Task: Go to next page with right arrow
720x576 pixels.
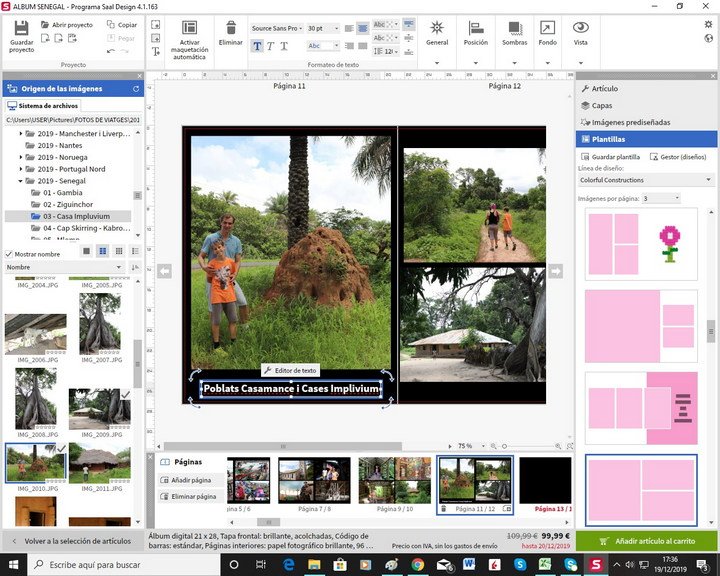Action: 556,270
